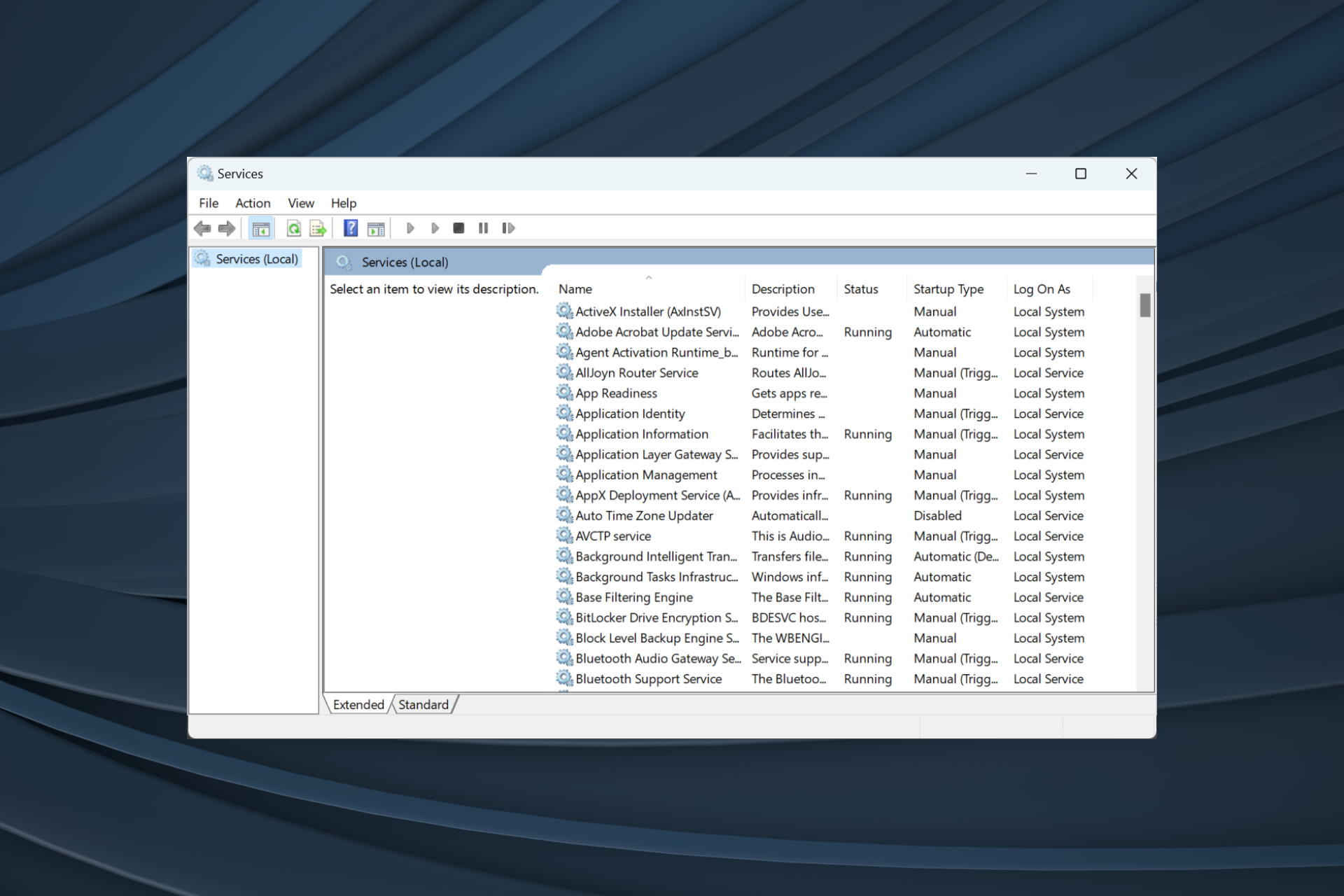Screen dimensions: 1344x896
Task: Click the Export List icon
Action: pos(317,227)
